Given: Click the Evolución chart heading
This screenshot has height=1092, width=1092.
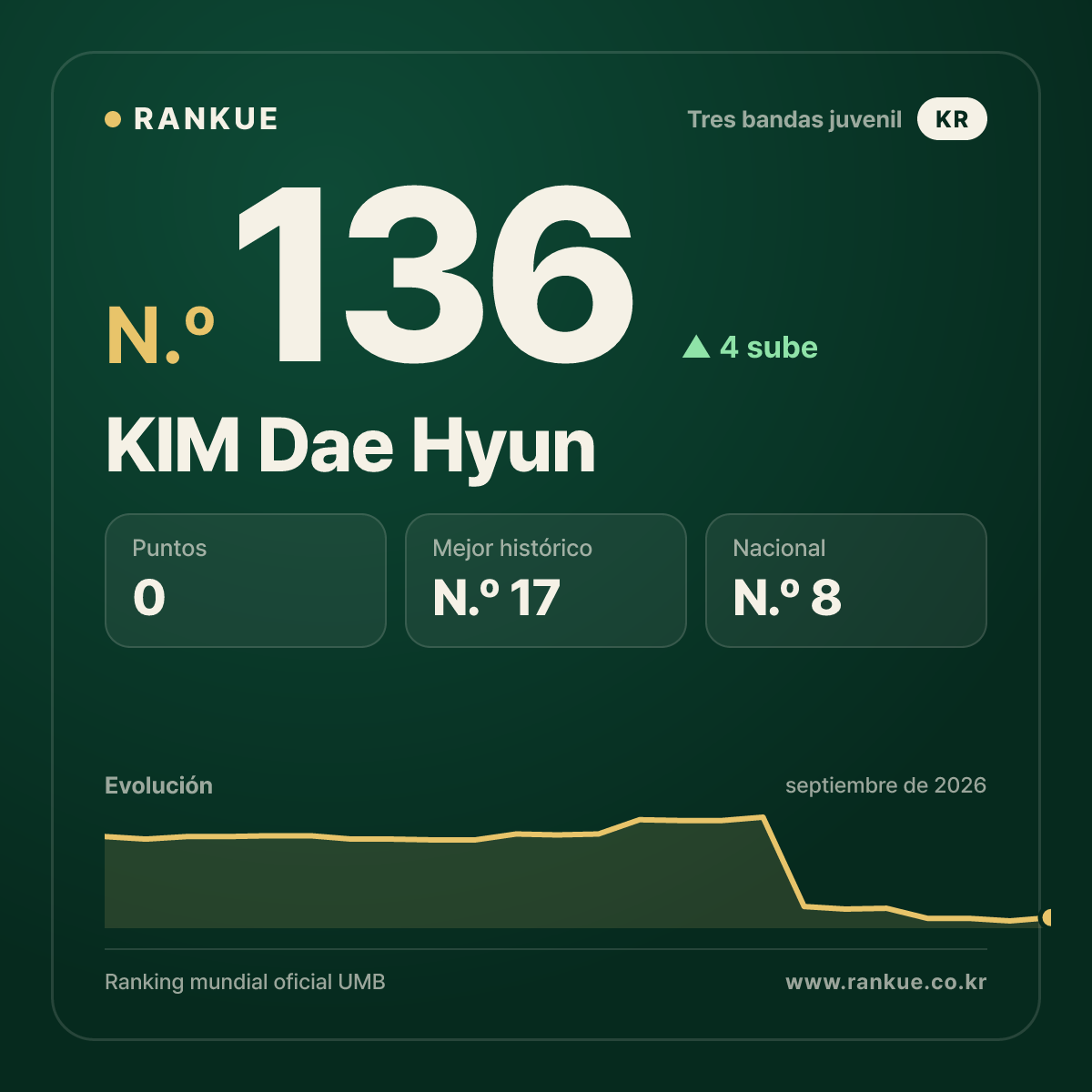Looking at the screenshot, I should (158, 785).
